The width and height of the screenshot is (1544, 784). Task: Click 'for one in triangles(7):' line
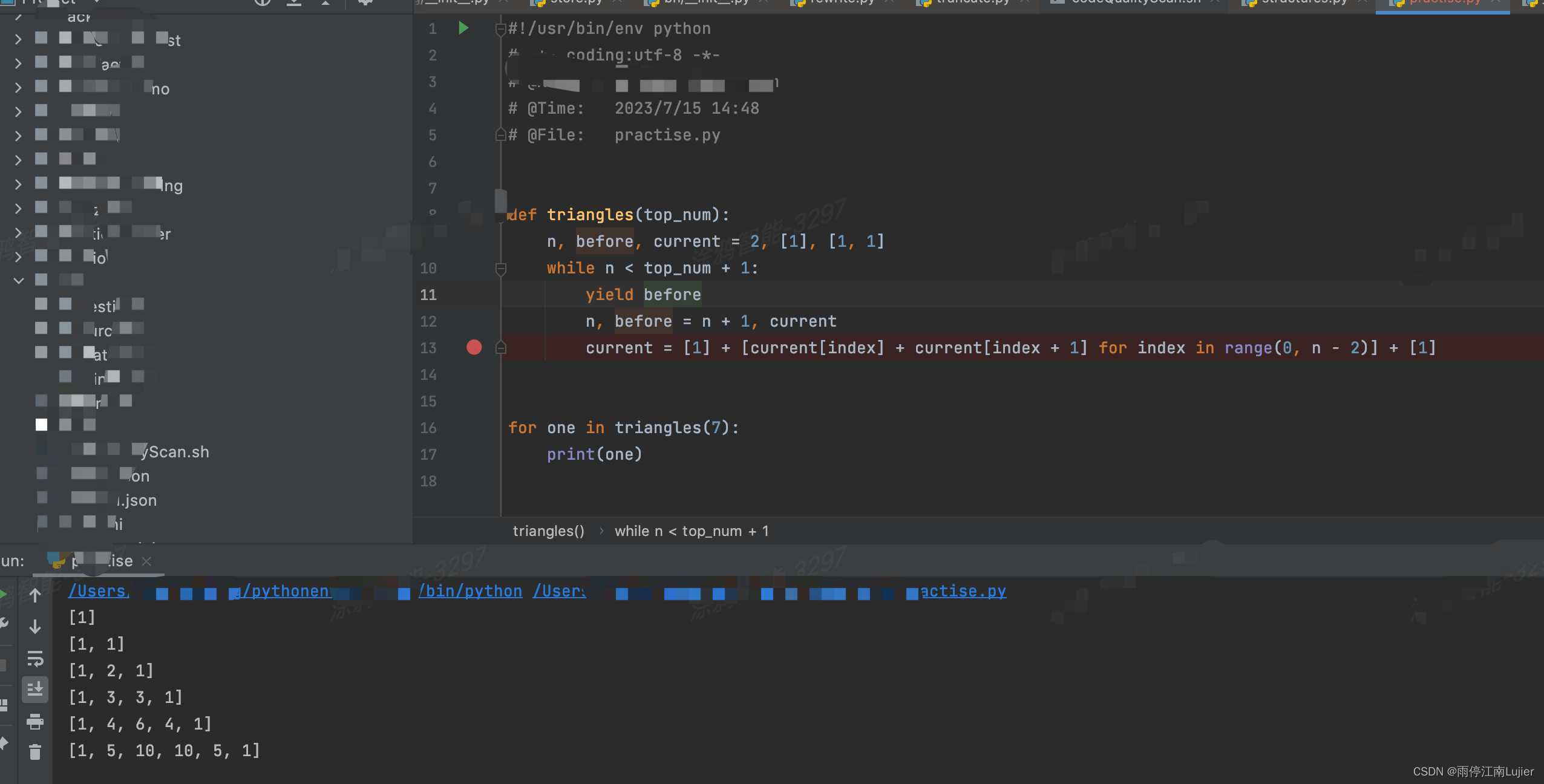tap(623, 428)
